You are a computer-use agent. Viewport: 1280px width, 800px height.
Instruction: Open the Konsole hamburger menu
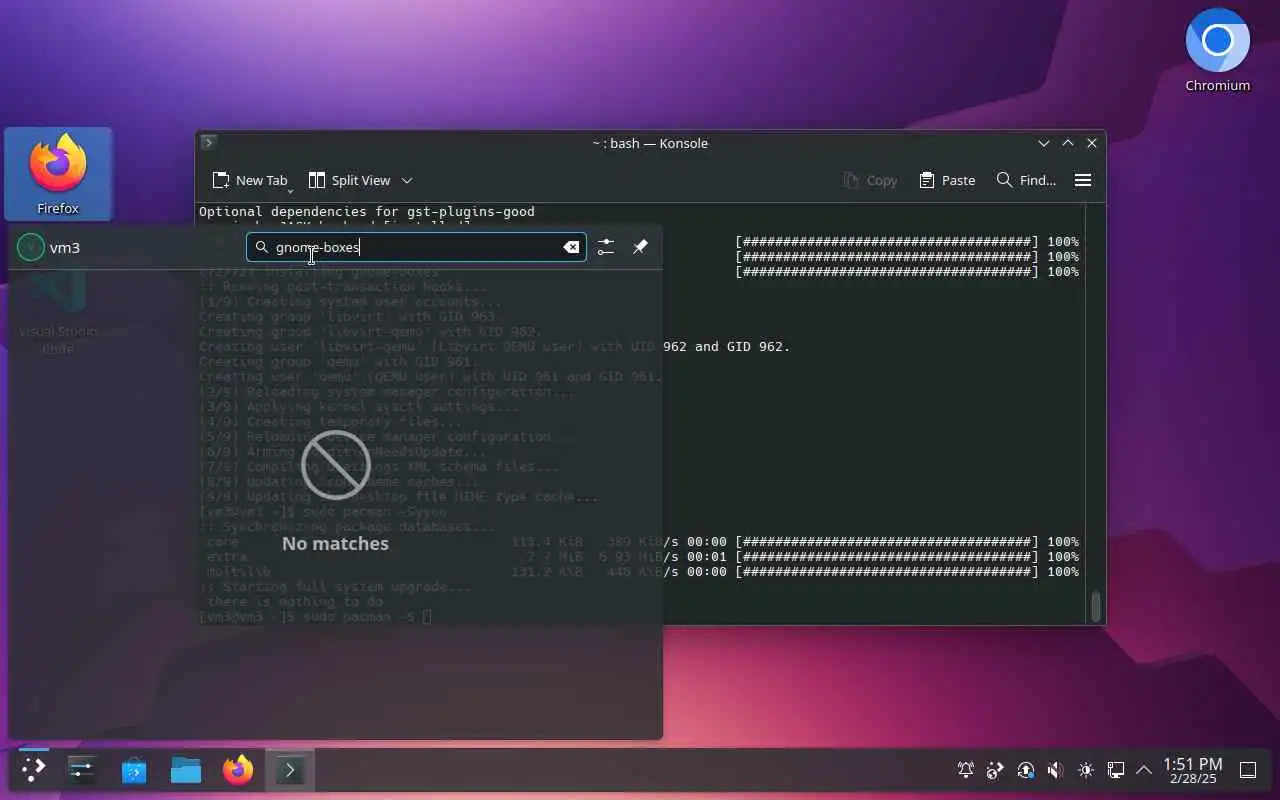1083,180
